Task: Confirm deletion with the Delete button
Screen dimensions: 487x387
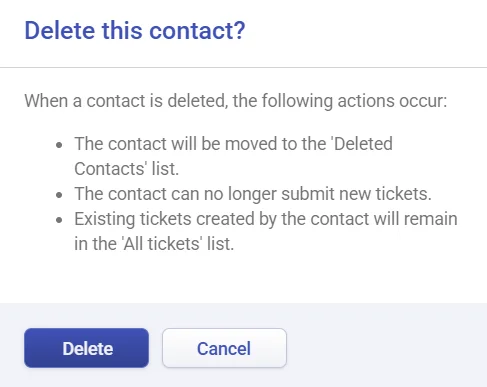Action: [x=86, y=348]
